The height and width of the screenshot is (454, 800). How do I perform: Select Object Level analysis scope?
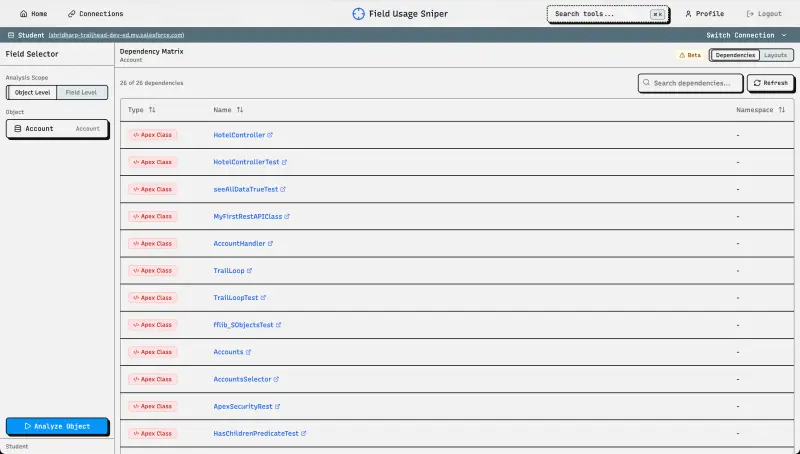(32, 92)
